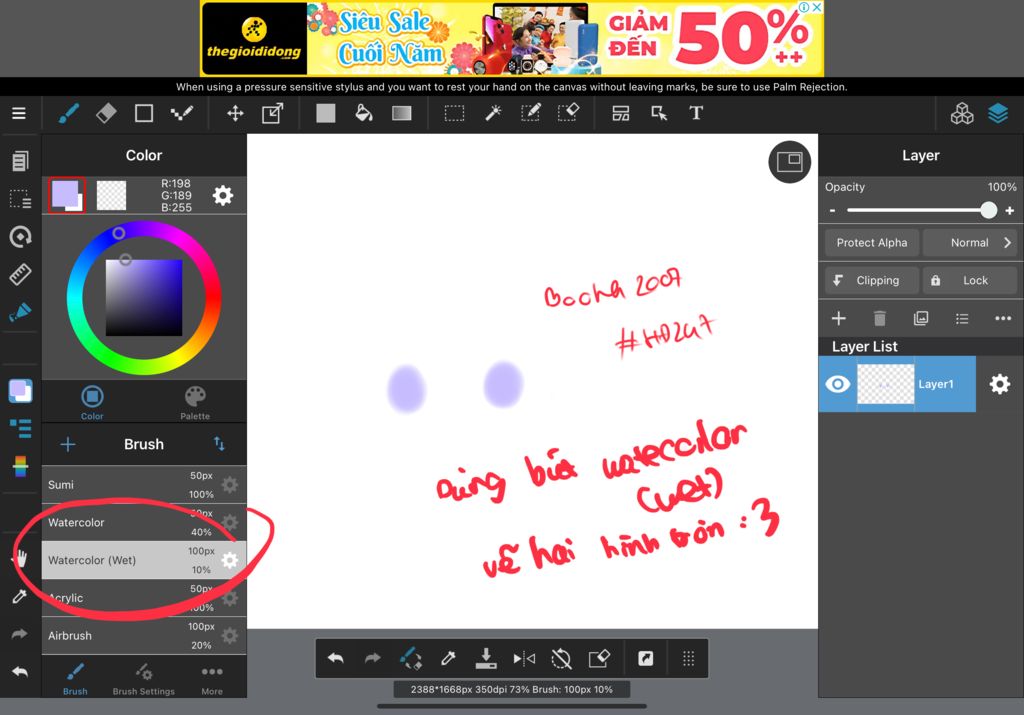Toggle the Layer panel icon

click(998, 113)
